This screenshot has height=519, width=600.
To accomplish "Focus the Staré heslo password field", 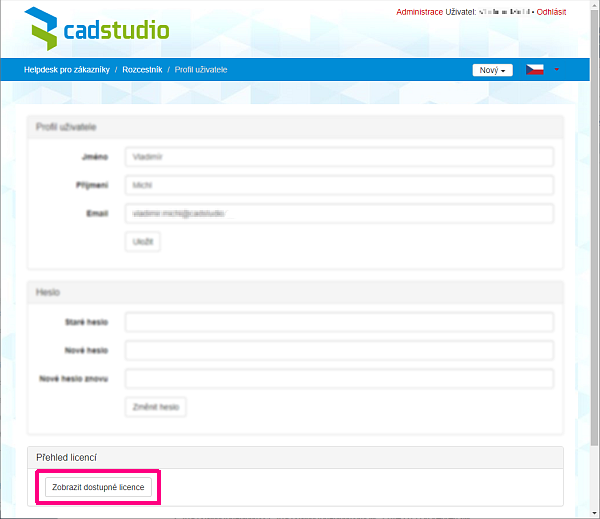I will pyautogui.click(x=339, y=322).
